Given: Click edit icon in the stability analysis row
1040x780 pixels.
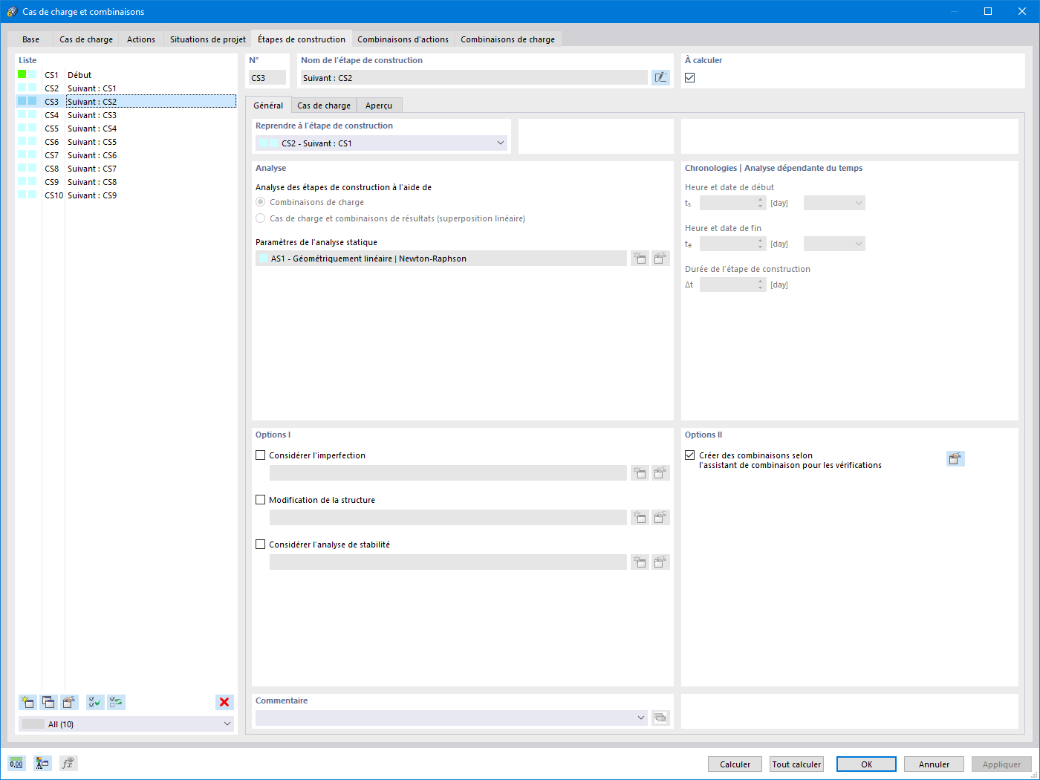Looking at the screenshot, I should [660, 562].
